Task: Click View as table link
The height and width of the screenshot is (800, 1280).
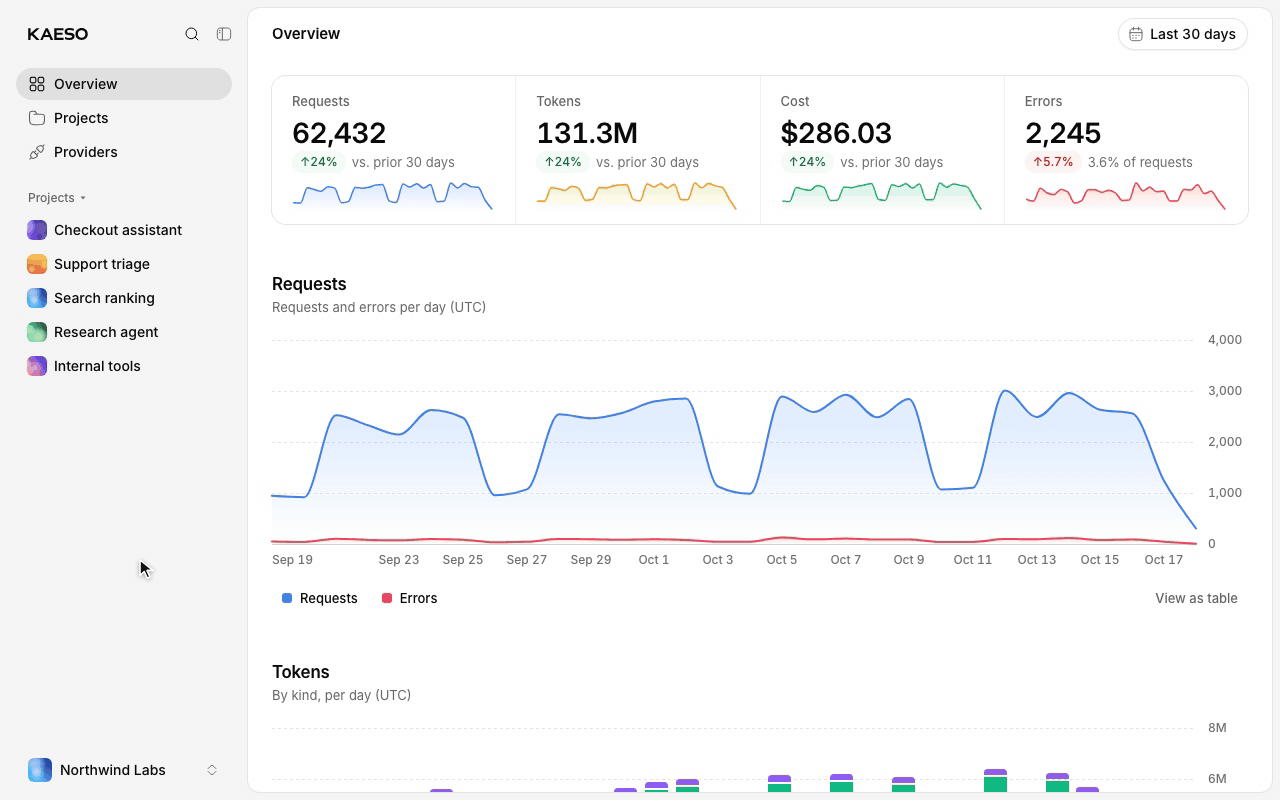Action: 1196,598
